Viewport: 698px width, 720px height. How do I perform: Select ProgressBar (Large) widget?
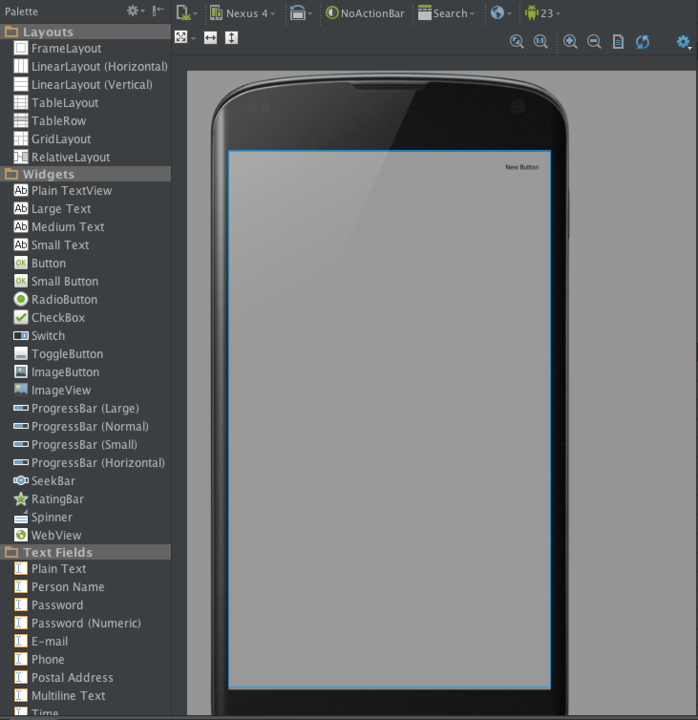85,408
